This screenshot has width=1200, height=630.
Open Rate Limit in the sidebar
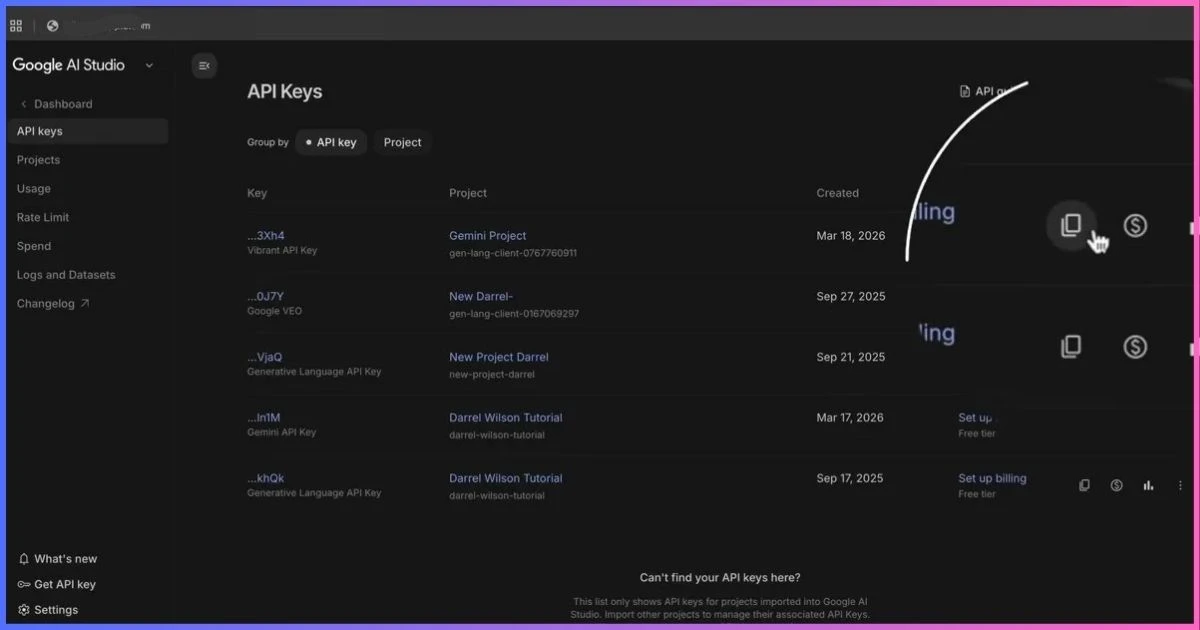tap(43, 217)
